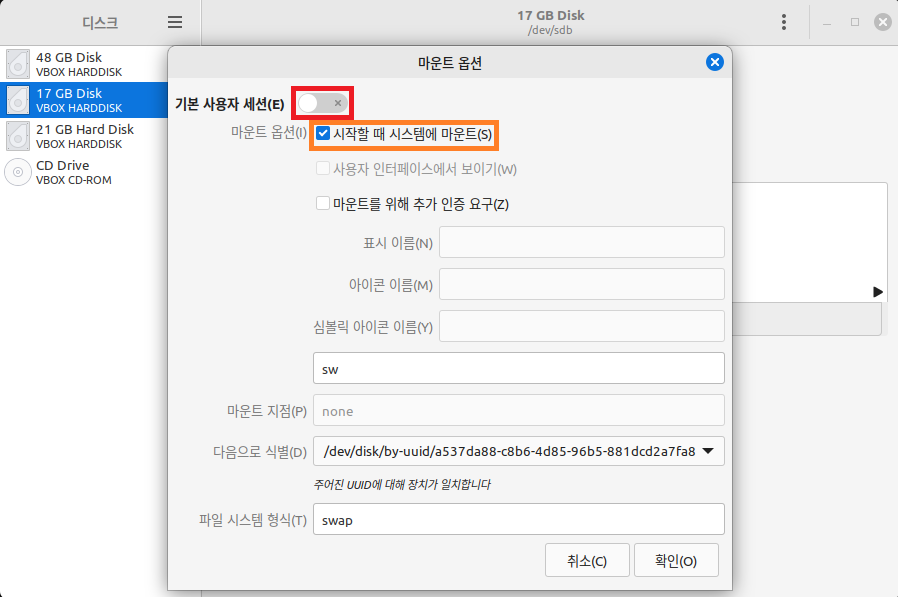Screen dimensions: 898x597
Task: Uncheck mount at system startup checkbox
Action: (323, 133)
